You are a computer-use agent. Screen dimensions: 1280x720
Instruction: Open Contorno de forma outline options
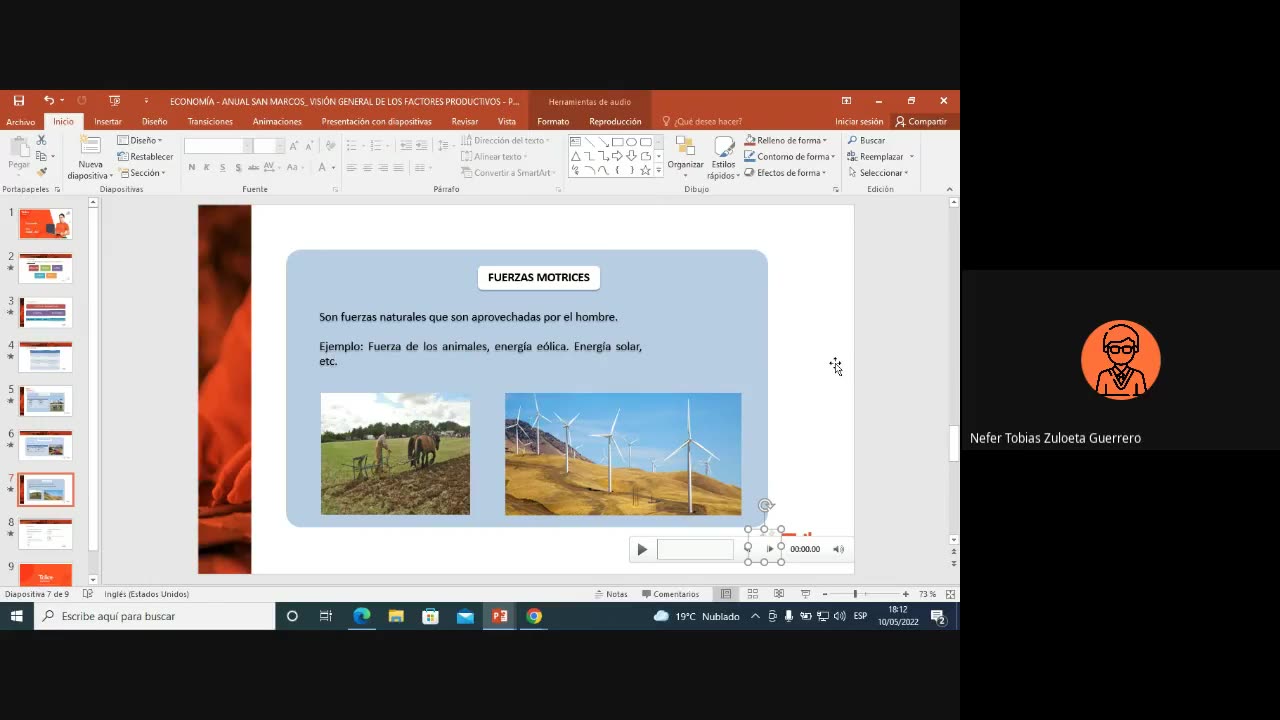tap(788, 156)
